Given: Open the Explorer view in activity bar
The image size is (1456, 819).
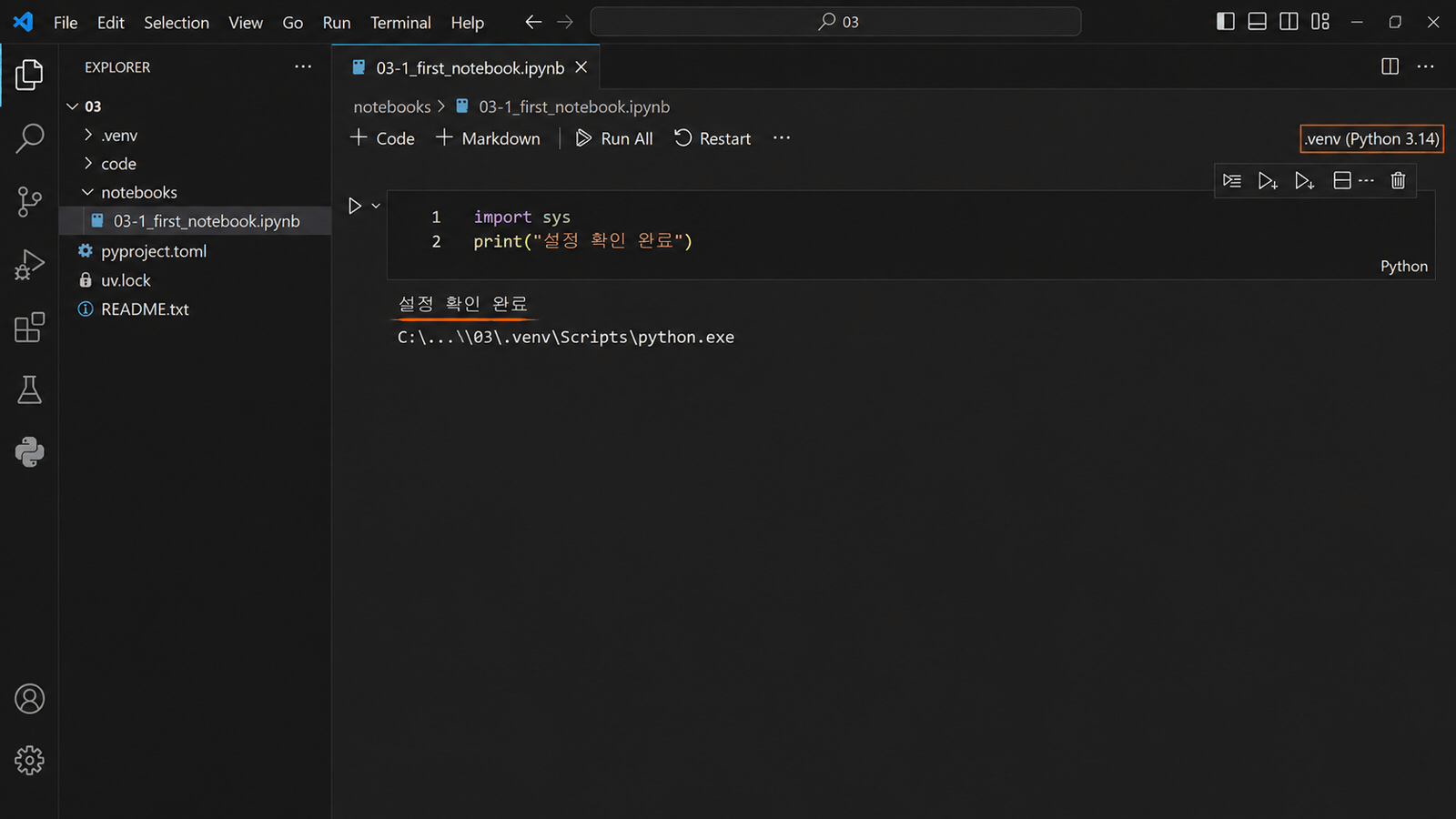Looking at the screenshot, I should pos(29,75).
